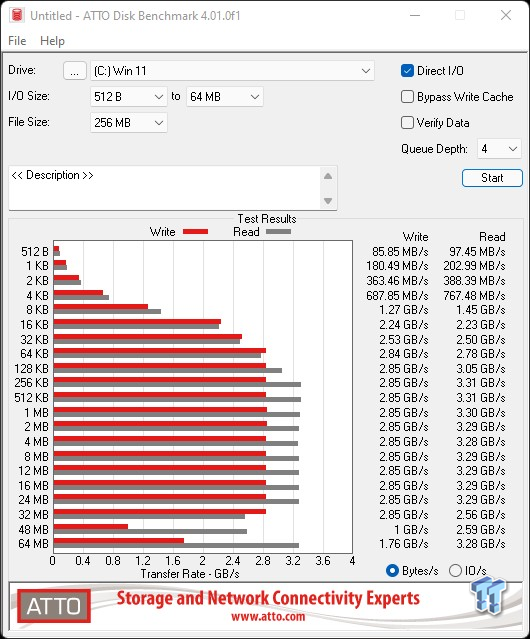Click the Start button

[492, 178]
